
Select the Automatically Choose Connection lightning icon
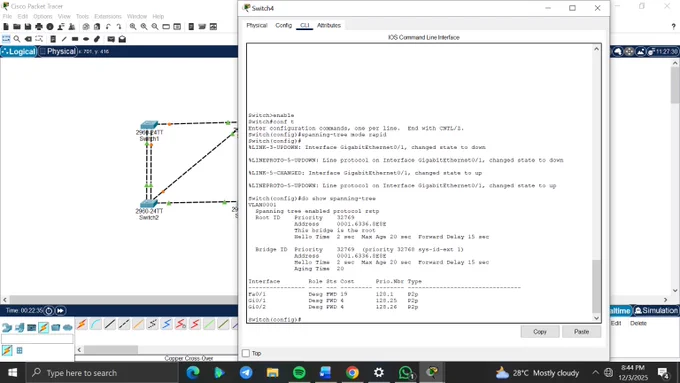click(x=82, y=324)
